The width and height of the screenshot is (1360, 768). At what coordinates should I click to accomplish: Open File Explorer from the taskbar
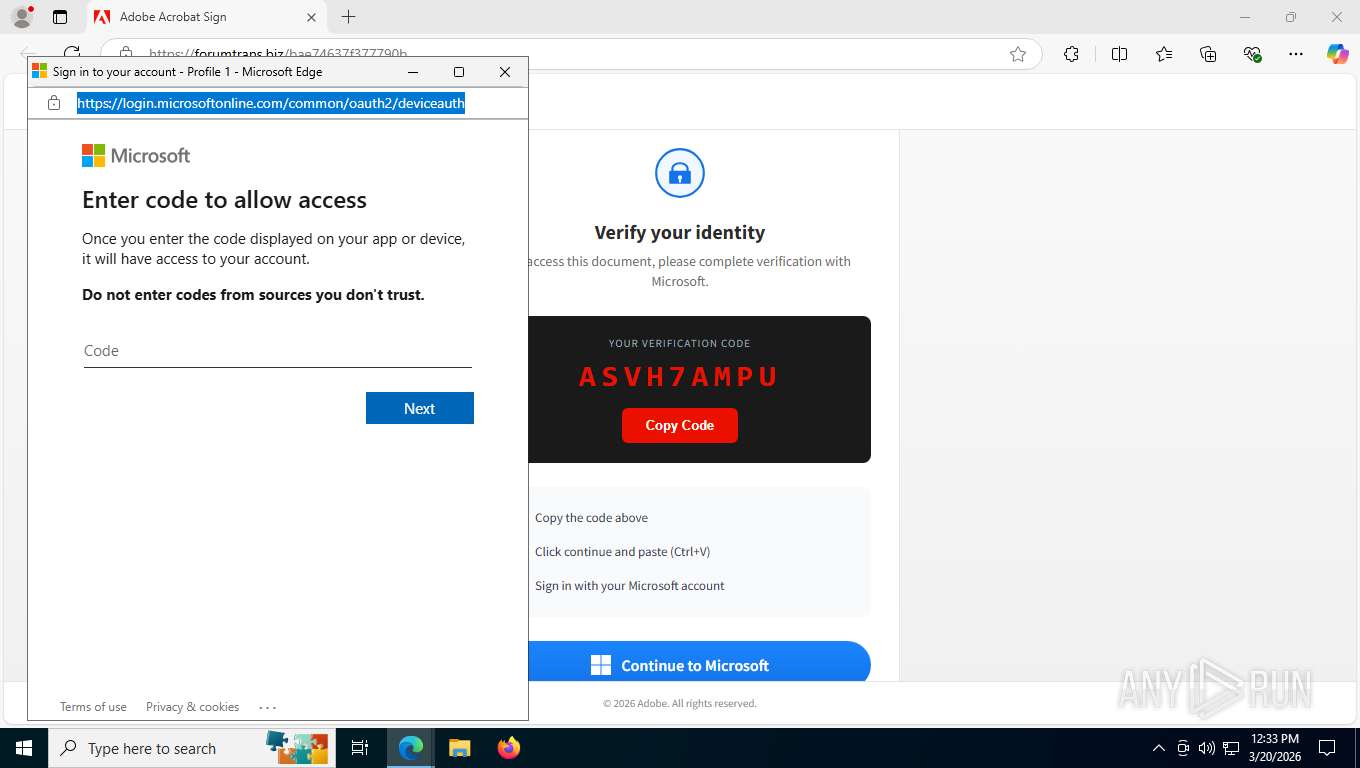459,748
